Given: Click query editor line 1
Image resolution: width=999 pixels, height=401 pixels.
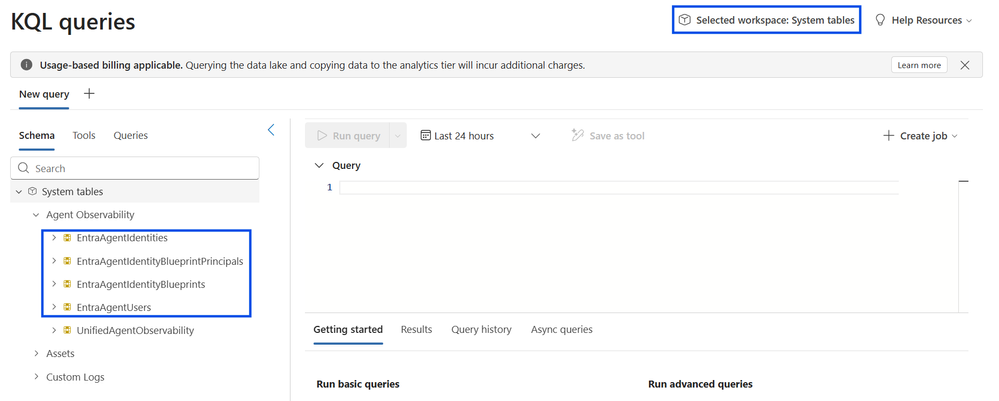Looking at the screenshot, I should tap(619, 187).
